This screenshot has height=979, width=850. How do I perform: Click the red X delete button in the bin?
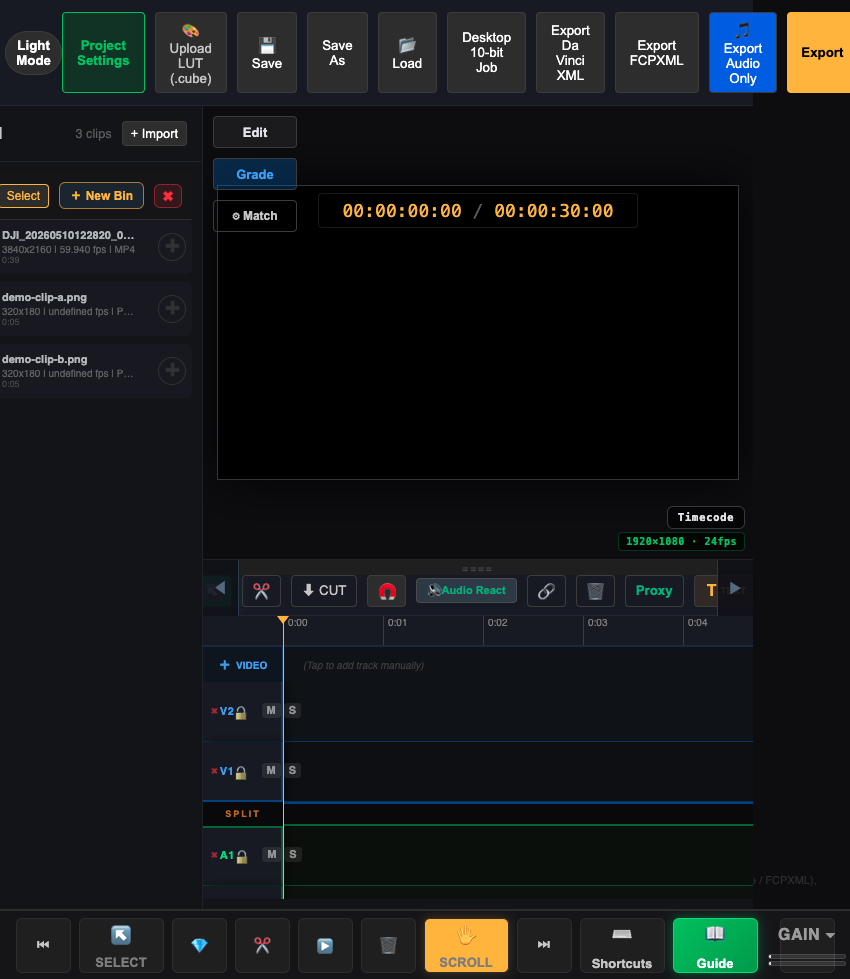tap(168, 196)
